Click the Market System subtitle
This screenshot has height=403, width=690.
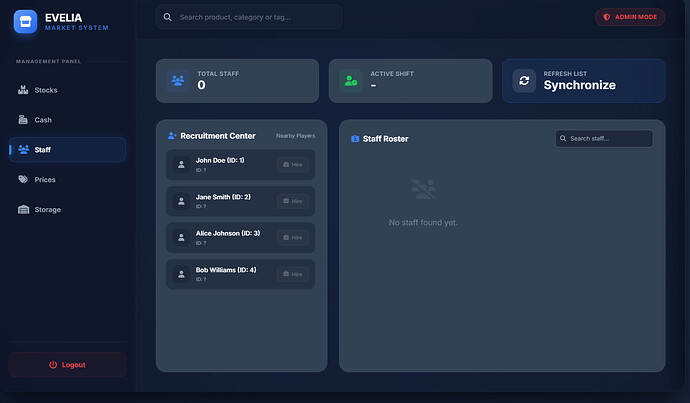[x=77, y=28]
